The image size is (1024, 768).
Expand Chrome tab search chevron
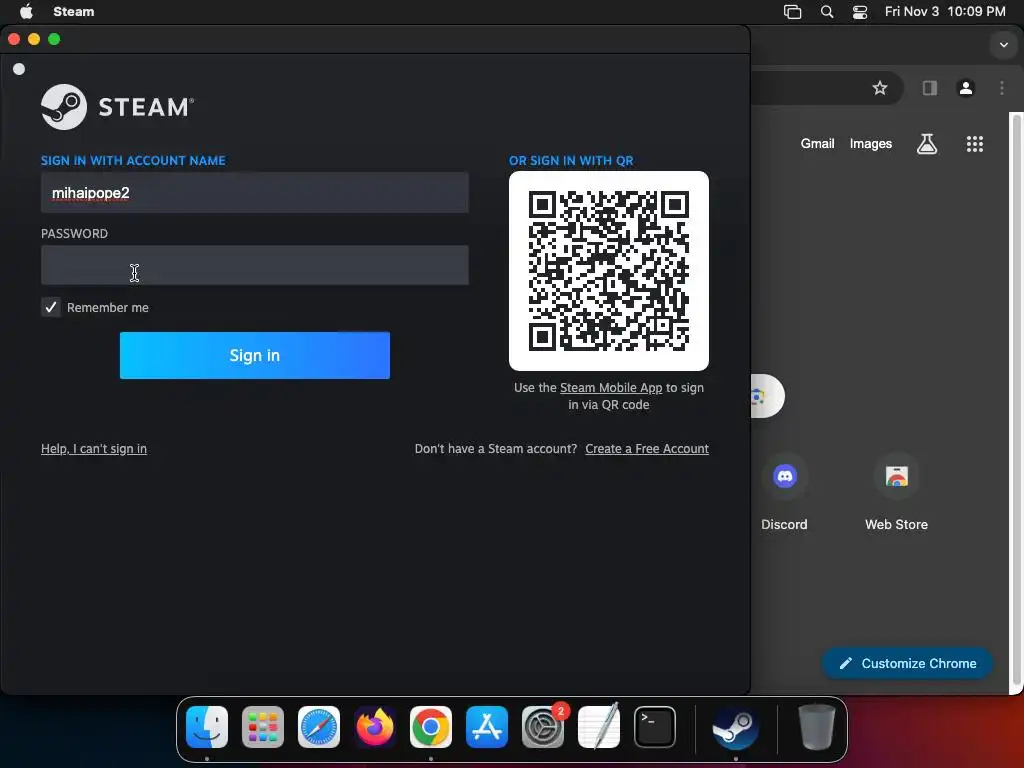[x=1004, y=45]
